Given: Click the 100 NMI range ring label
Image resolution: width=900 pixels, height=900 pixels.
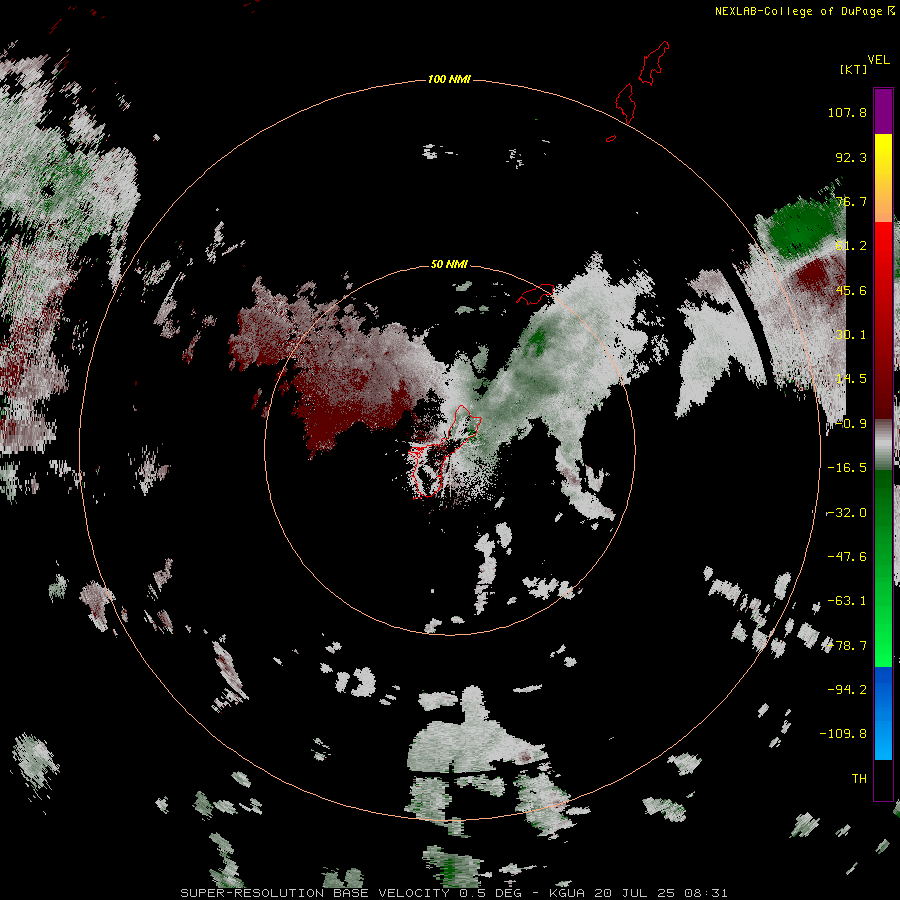Looking at the screenshot, I should 449,79.
